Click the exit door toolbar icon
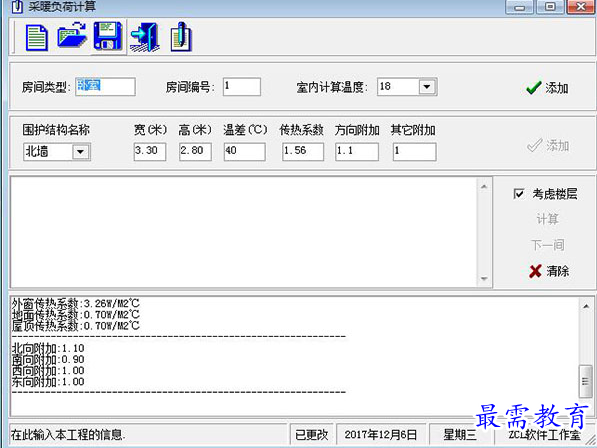This screenshot has height=448, width=597. coord(145,37)
